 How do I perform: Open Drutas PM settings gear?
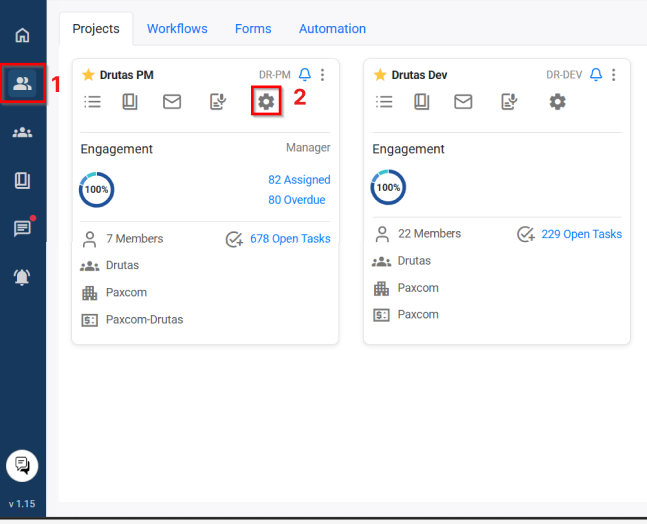coord(265,101)
